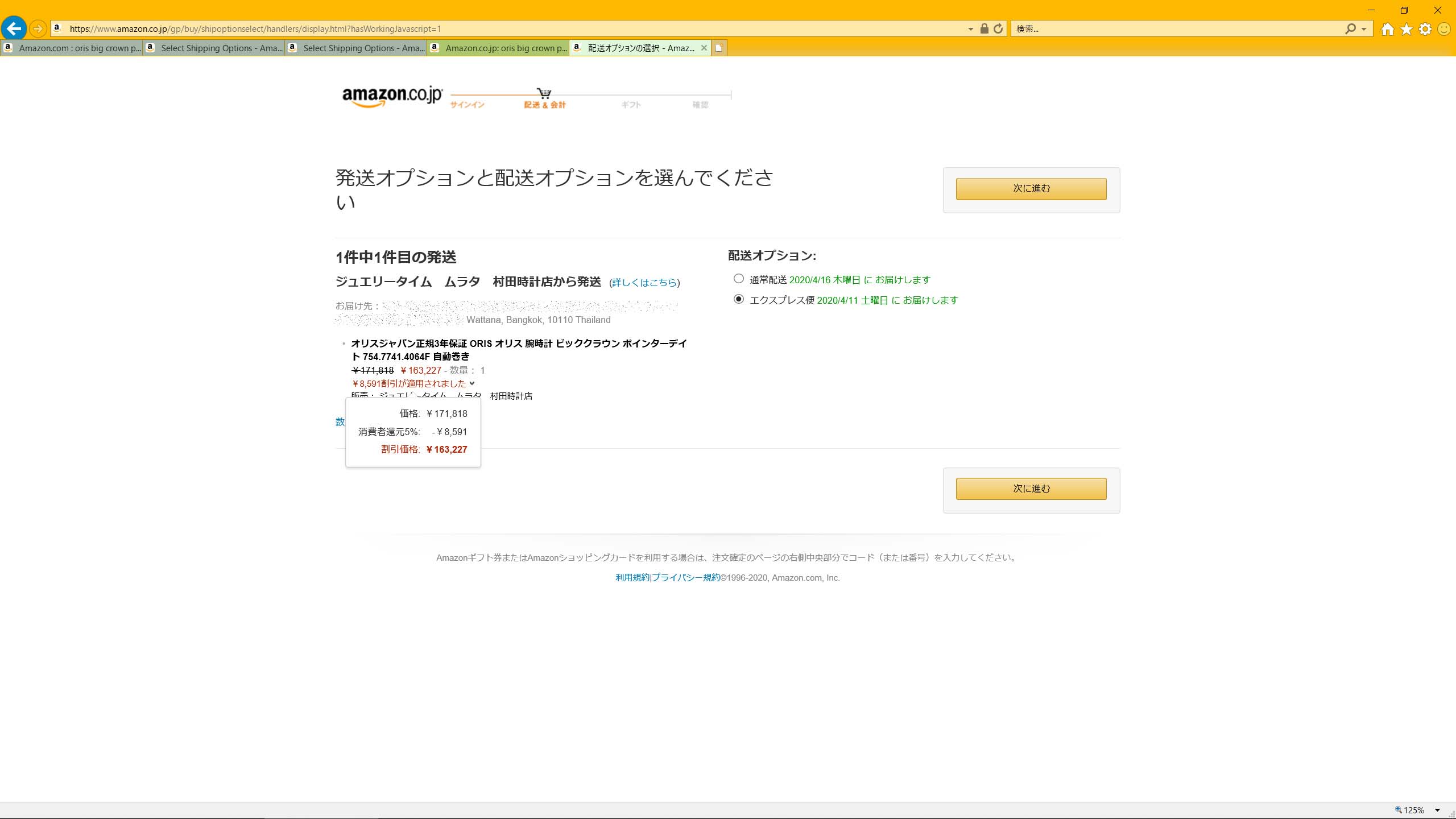The image size is (1456, 819).
Task: Switch to second 'Select Shipping Options' tab
Action: pos(356,48)
